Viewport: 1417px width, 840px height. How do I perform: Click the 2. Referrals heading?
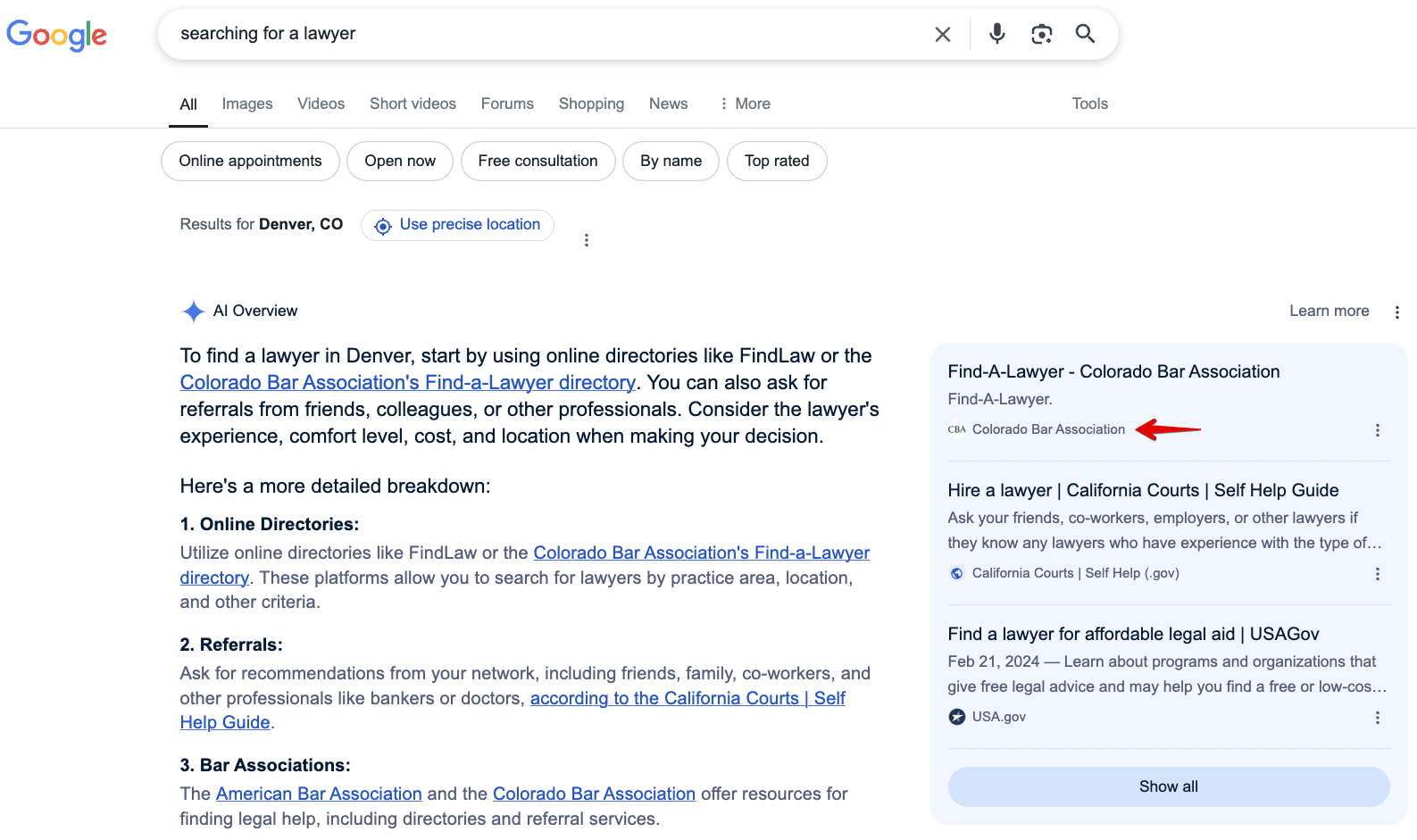click(231, 645)
